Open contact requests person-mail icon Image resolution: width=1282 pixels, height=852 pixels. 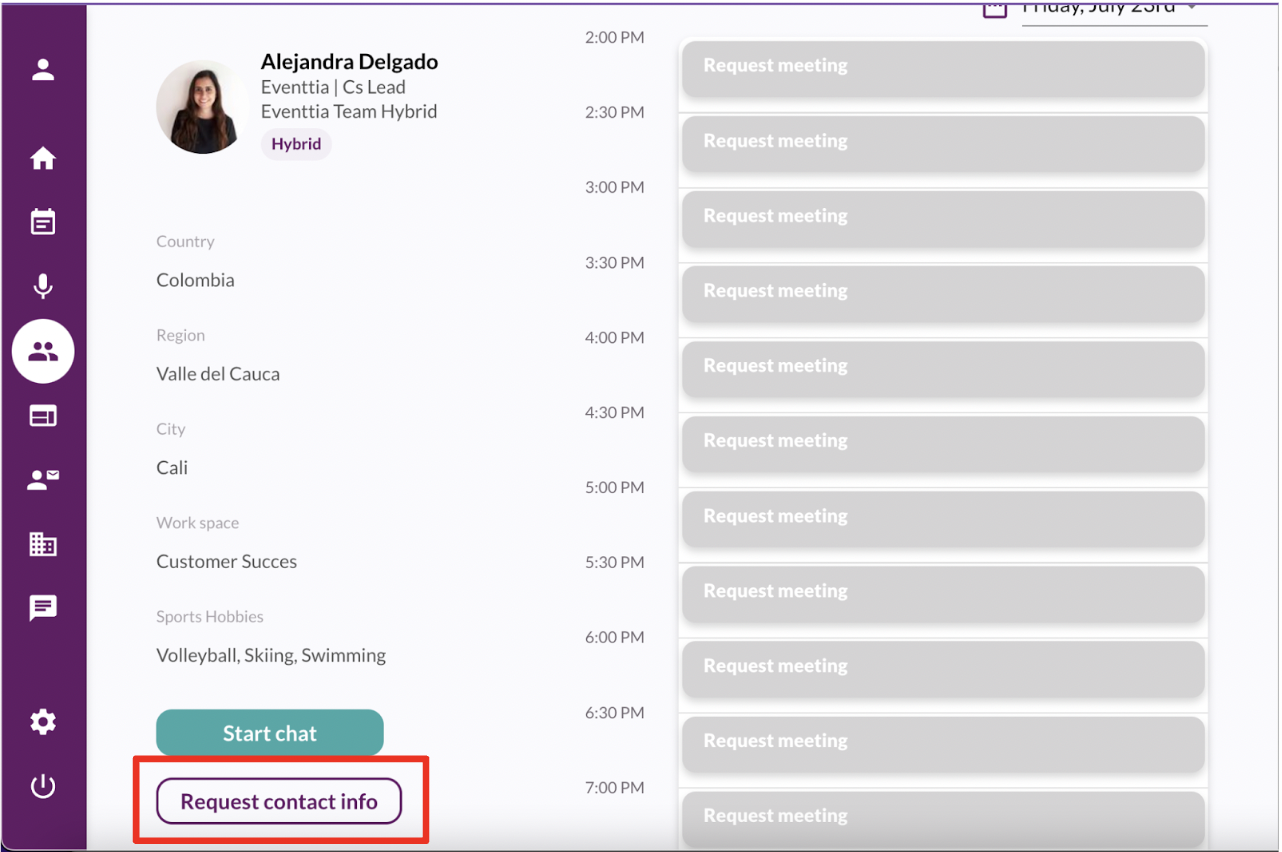(x=43, y=480)
